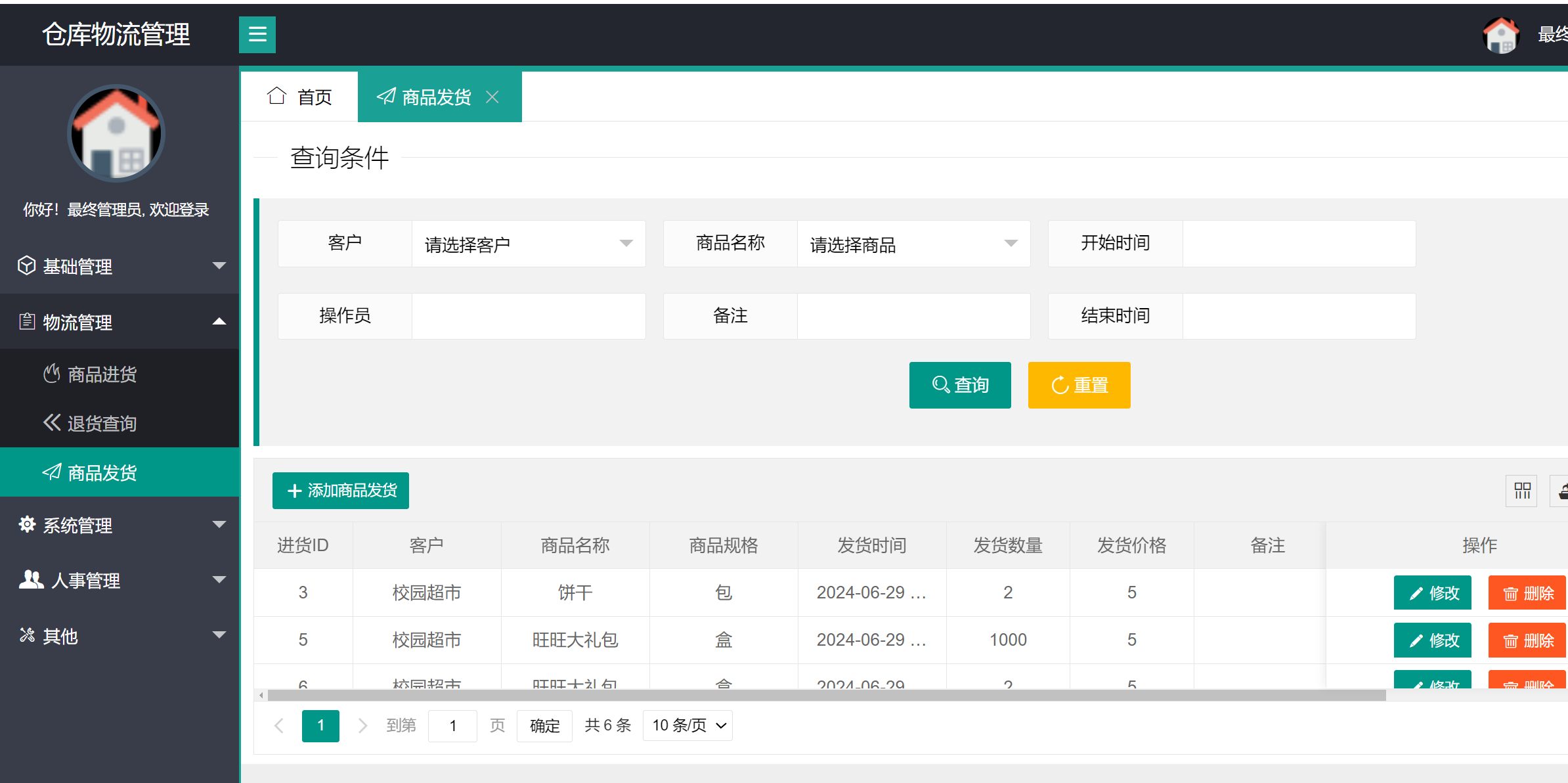
Task: Click the people icon beside 人事管理
Action: [x=31, y=579]
